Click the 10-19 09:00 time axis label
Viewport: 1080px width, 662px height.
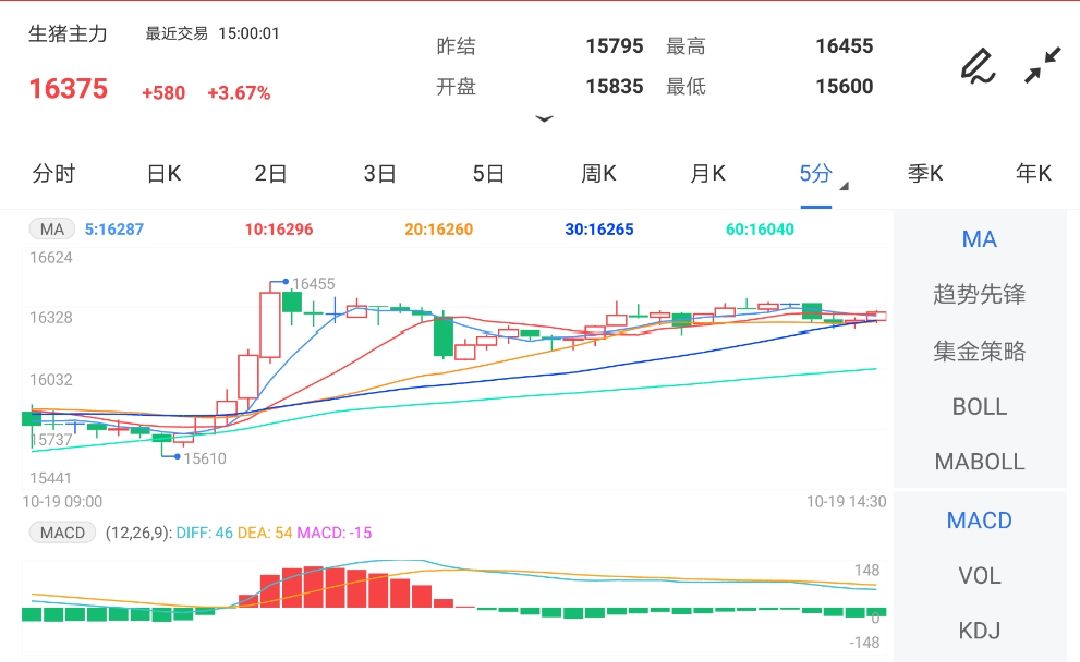pos(62,501)
